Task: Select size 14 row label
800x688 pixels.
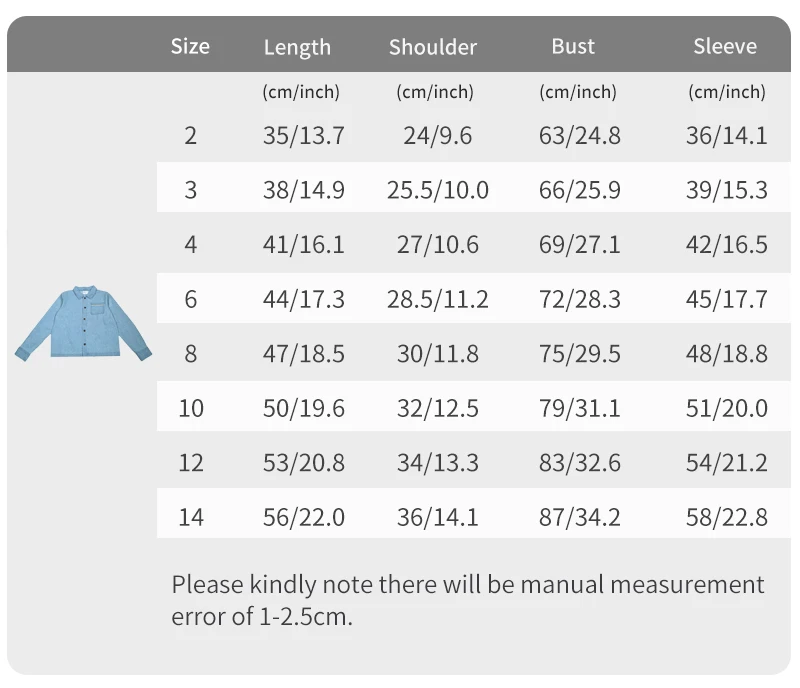Action: point(191,517)
